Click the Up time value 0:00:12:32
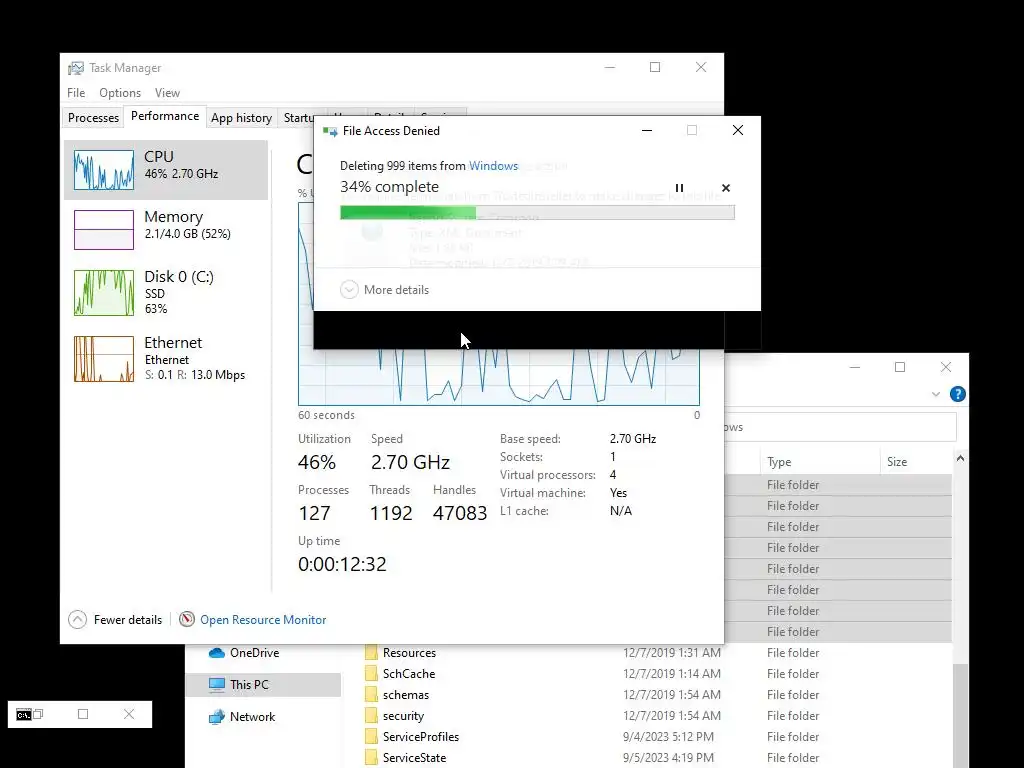Screen dimensions: 1024x768 [342, 564]
